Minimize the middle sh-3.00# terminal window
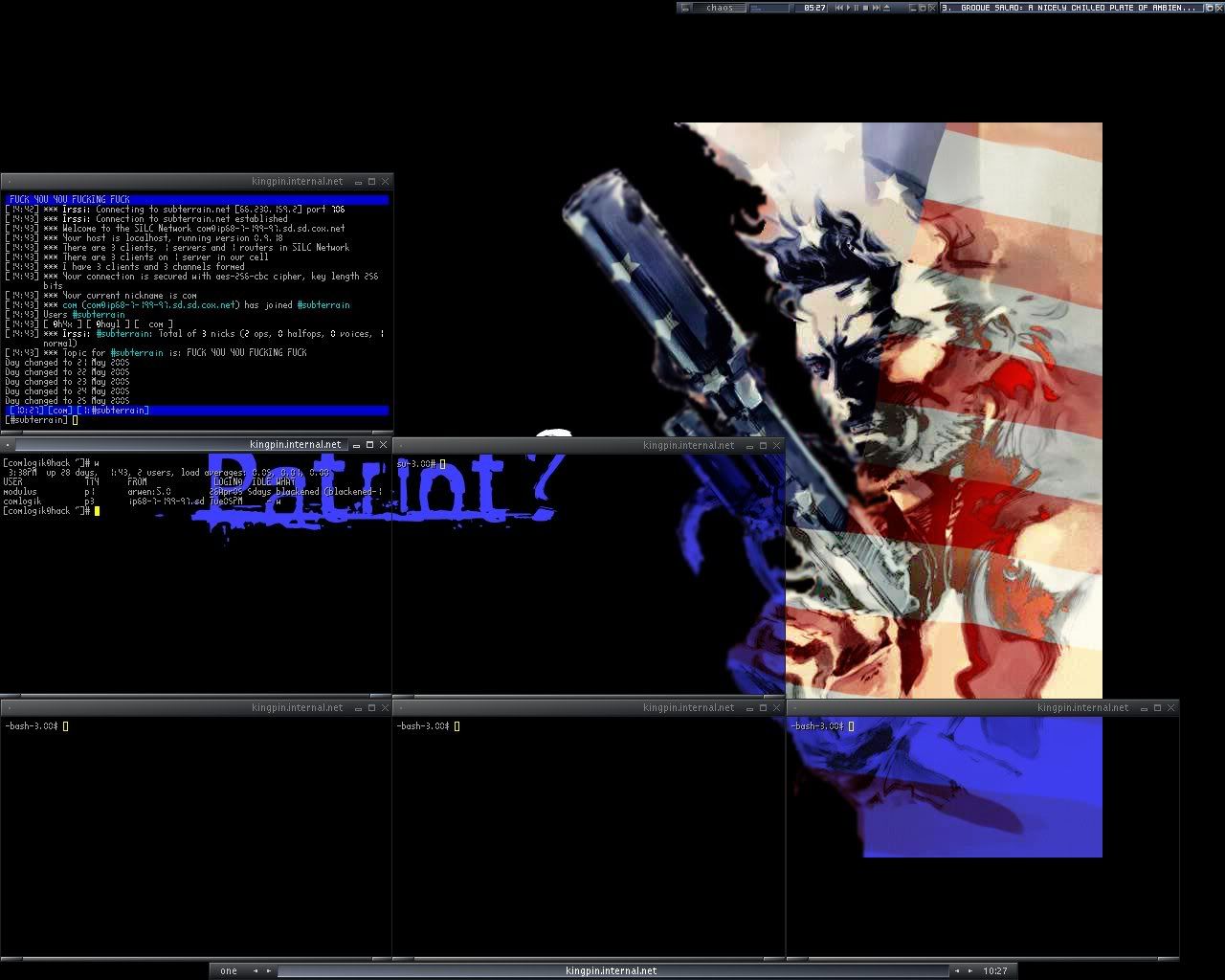Image resolution: width=1225 pixels, height=980 pixels. coord(750,445)
